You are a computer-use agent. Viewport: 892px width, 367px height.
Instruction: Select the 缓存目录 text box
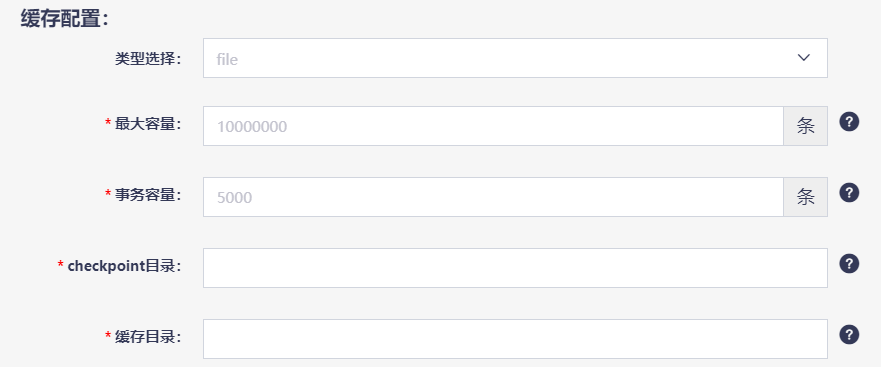point(515,339)
